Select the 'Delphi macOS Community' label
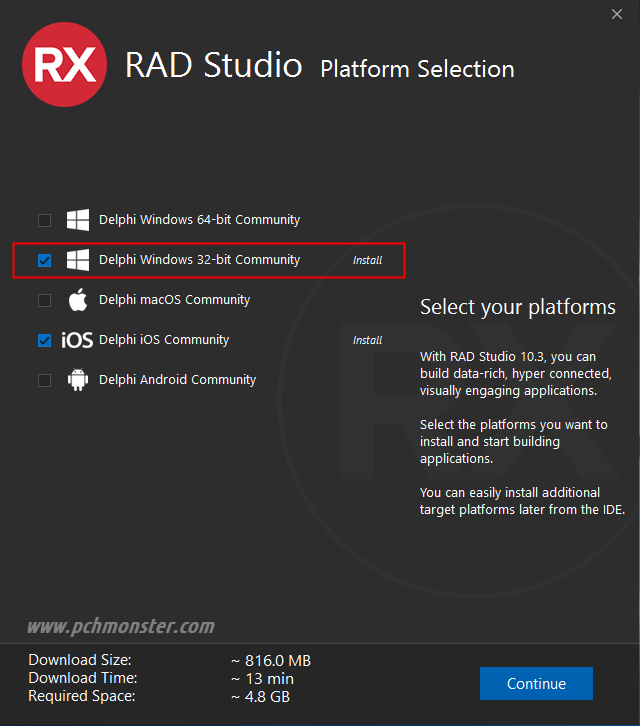The width and height of the screenshot is (640, 726). pyautogui.click(x=175, y=300)
